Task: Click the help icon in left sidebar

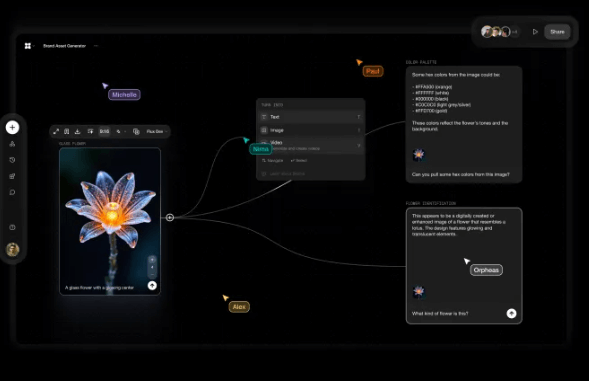Action: [12, 227]
